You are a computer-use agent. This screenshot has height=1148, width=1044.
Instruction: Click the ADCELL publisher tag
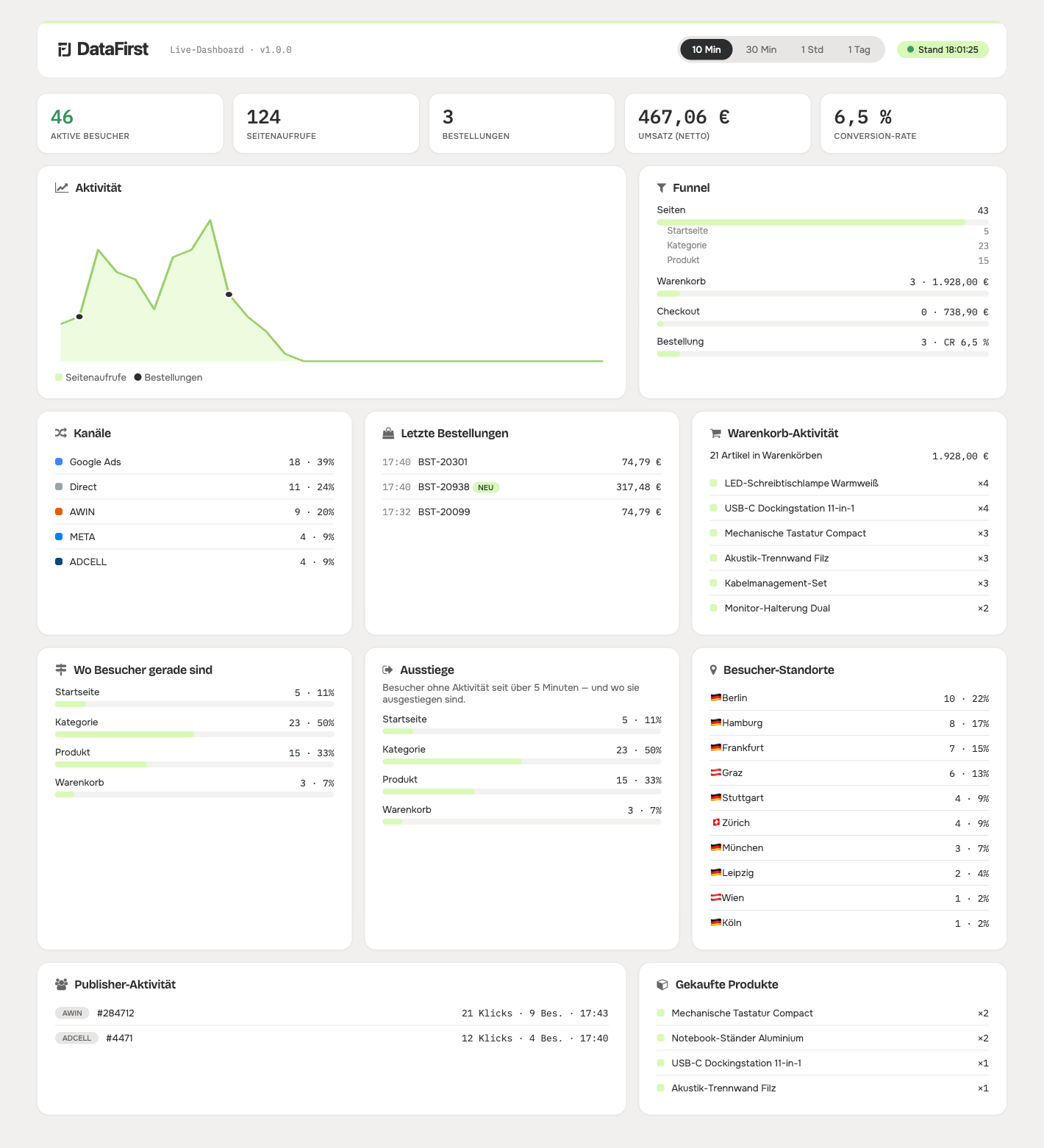tap(76, 1038)
